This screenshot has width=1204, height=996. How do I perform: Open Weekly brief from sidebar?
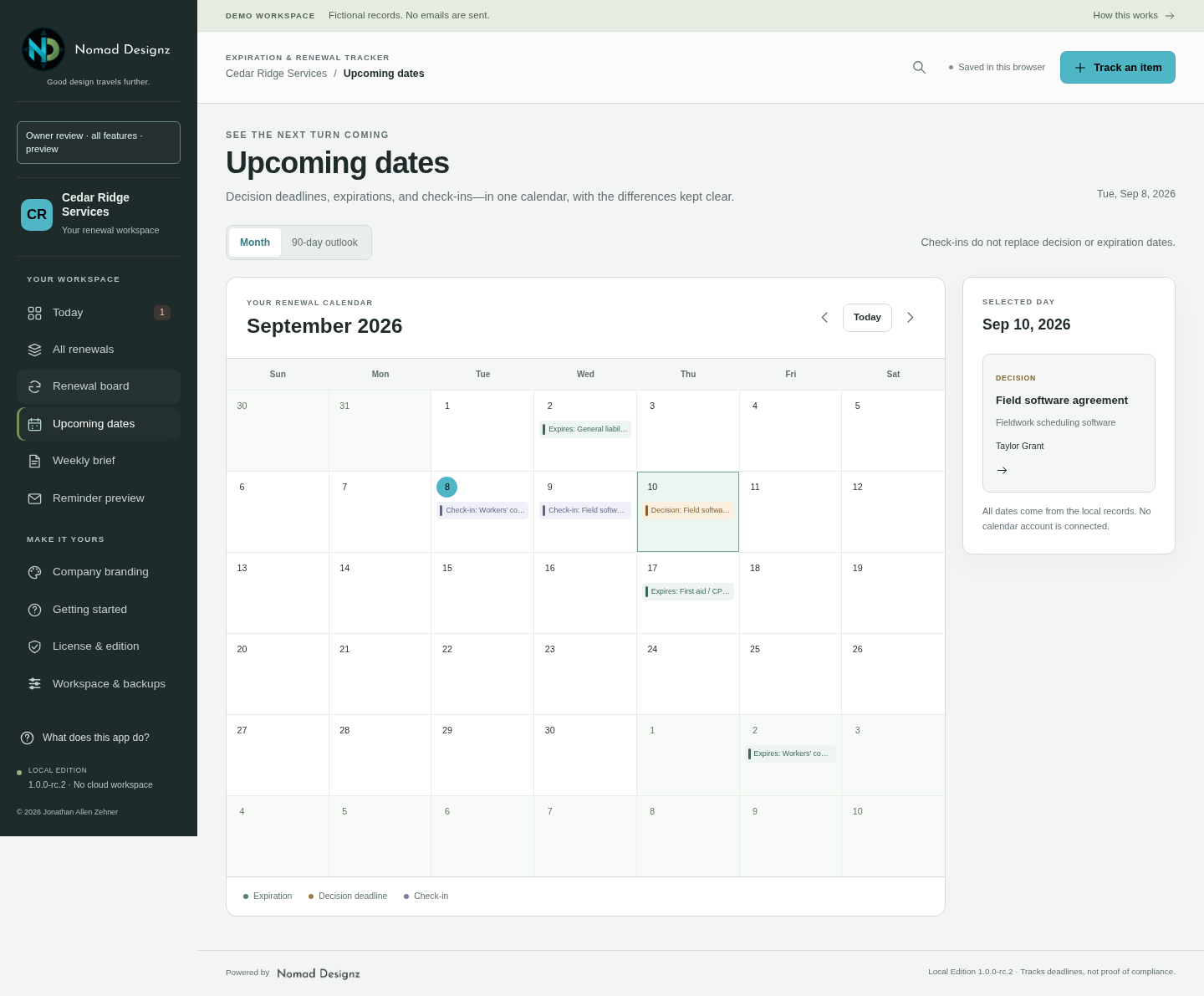99,461
